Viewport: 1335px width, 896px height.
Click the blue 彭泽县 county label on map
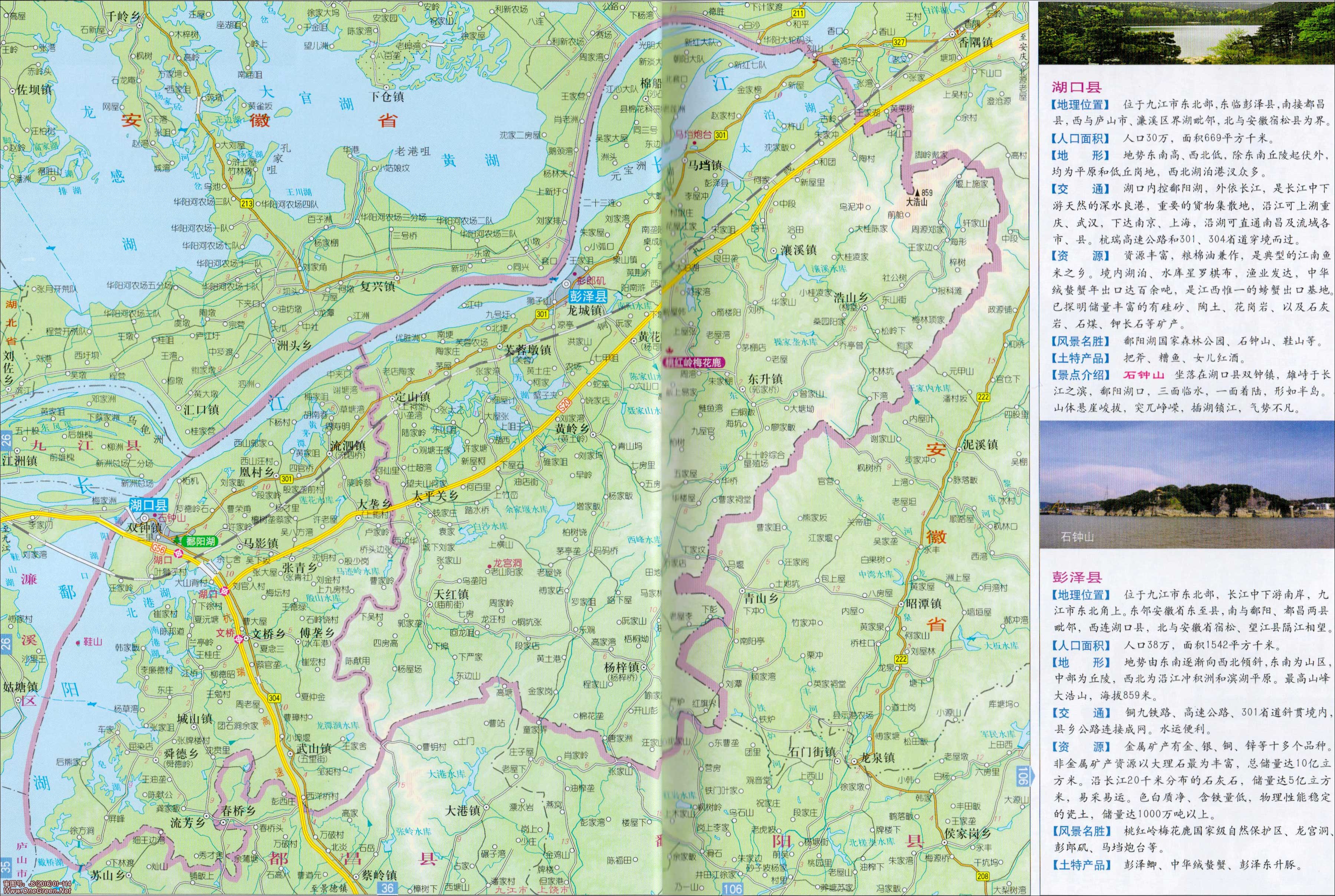(588, 297)
